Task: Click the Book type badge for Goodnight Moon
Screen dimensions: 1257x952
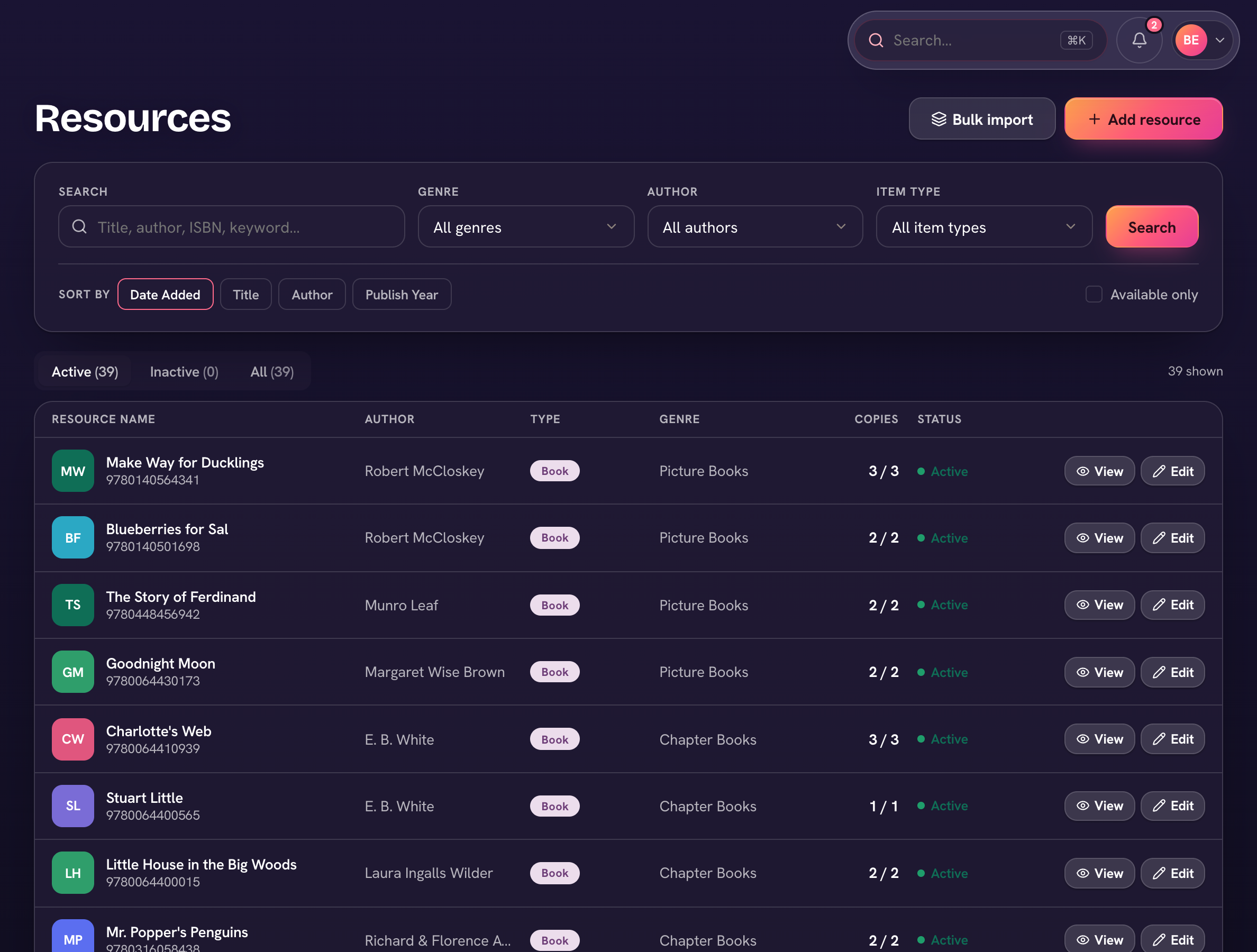Action: [554, 672]
